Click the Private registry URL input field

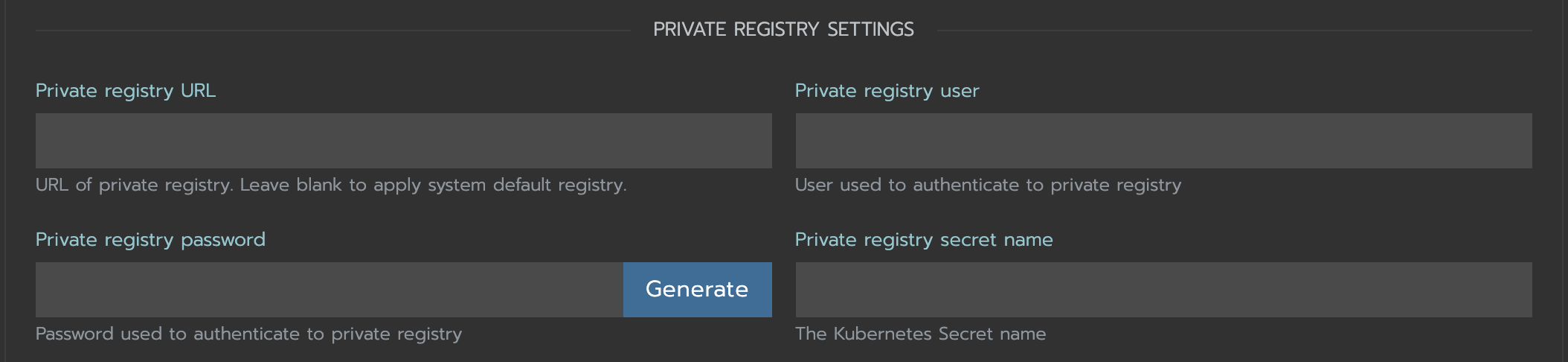[403, 141]
